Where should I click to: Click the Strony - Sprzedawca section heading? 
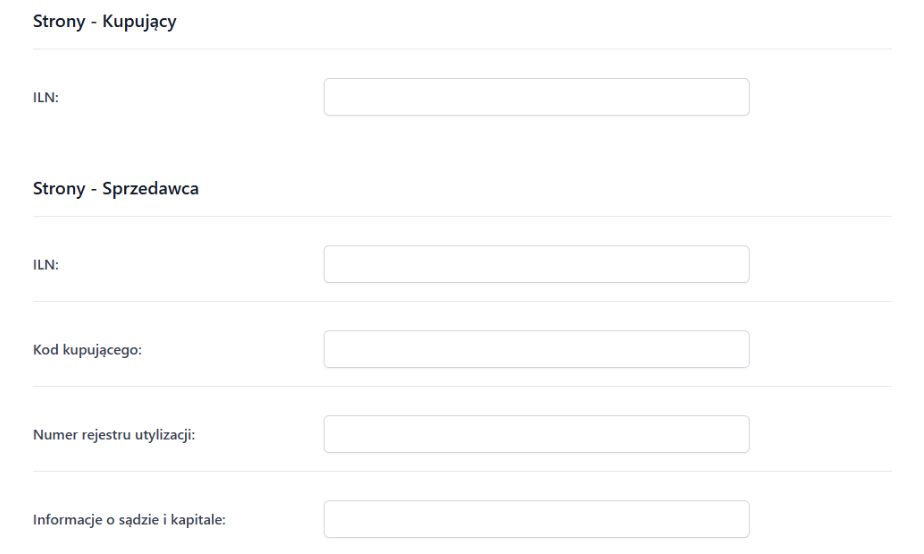[x=117, y=190]
